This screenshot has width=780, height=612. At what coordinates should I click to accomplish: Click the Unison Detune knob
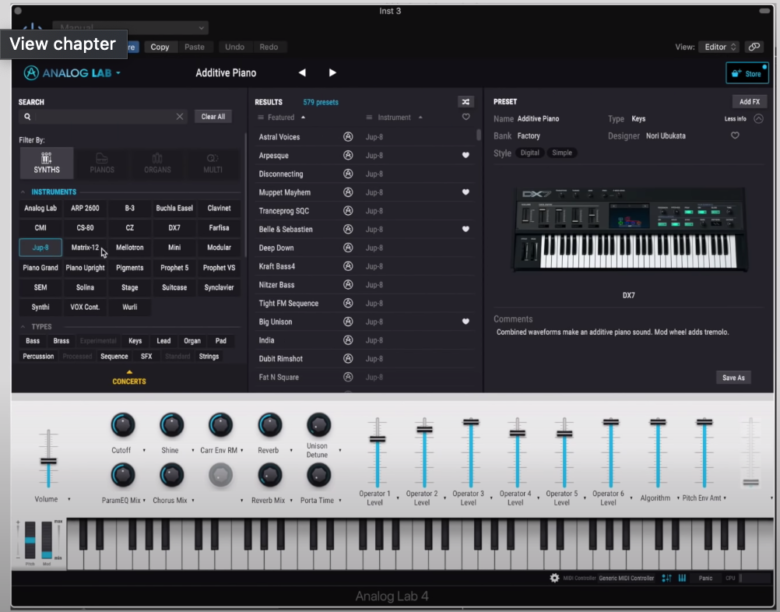318,425
